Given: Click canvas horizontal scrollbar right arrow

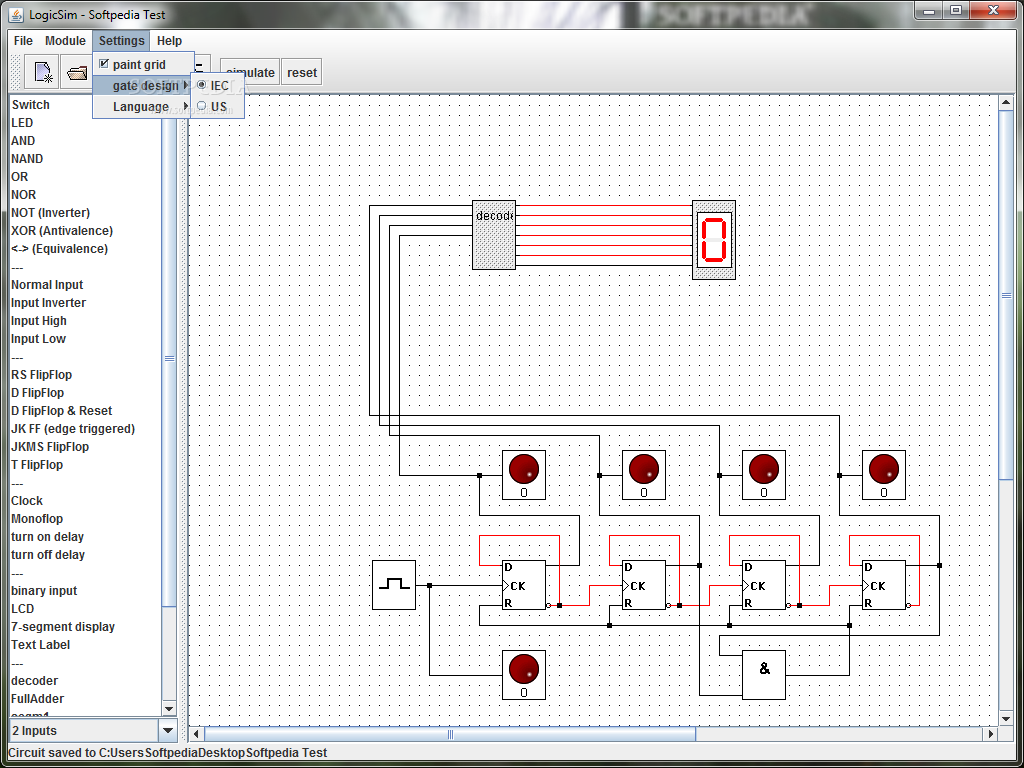Looking at the screenshot, I should [x=991, y=734].
